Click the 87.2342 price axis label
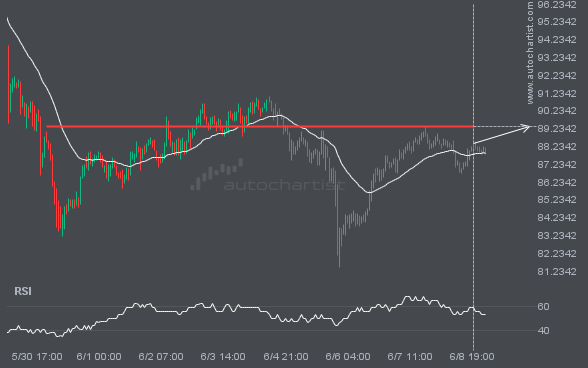This screenshot has width=588, height=368. (556, 164)
